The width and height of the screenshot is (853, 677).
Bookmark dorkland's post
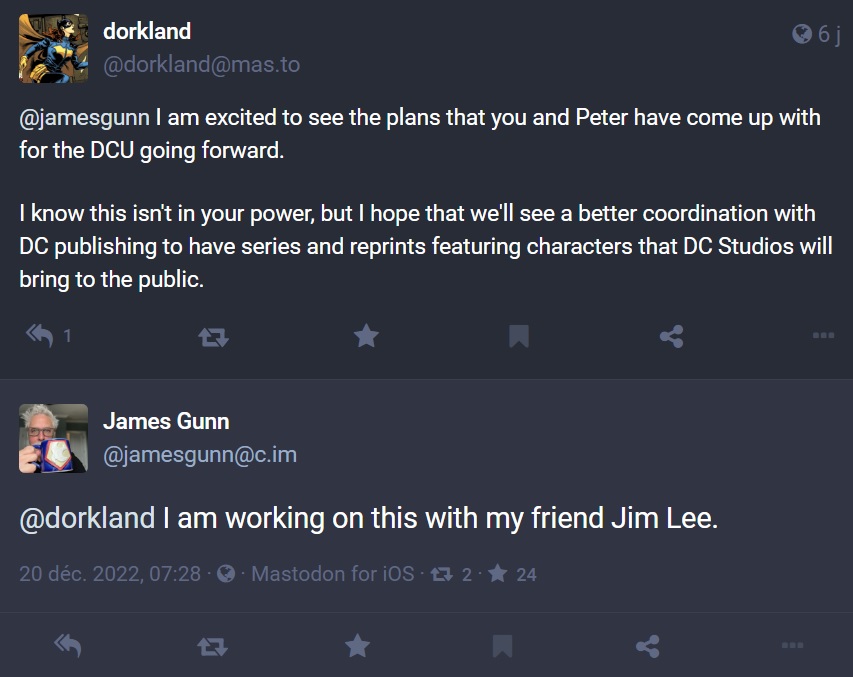pos(518,336)
